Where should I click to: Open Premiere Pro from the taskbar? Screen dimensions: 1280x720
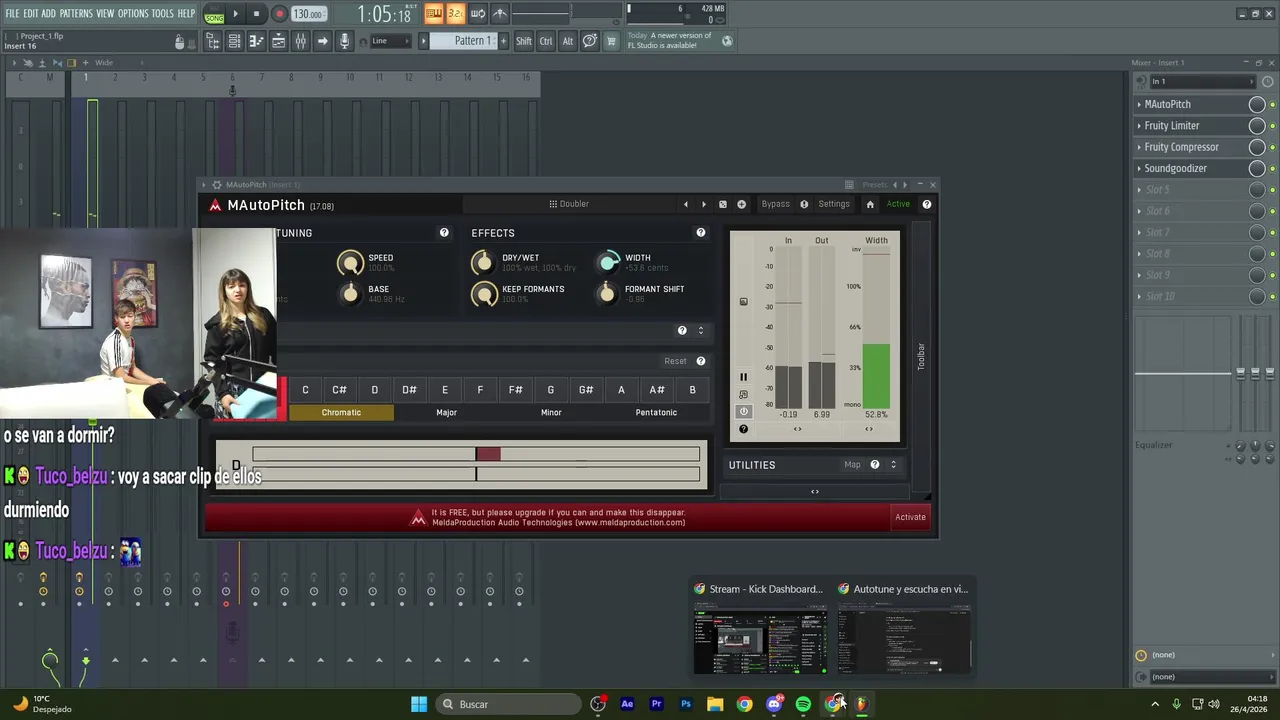[x=656, y=704]
